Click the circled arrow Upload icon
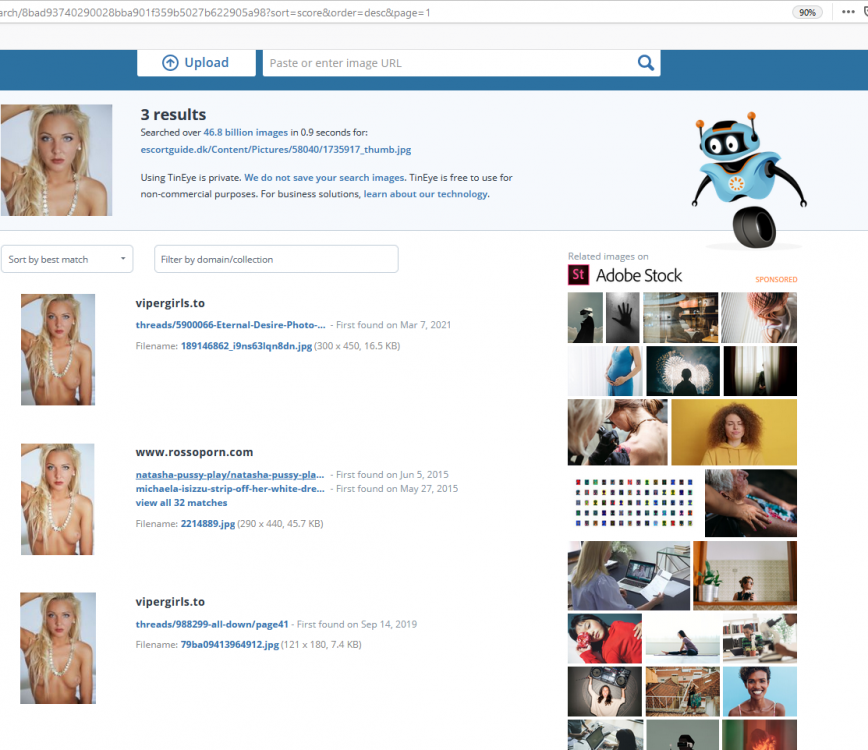The height and width of the screenshot is (750, 868). (172, 62)
